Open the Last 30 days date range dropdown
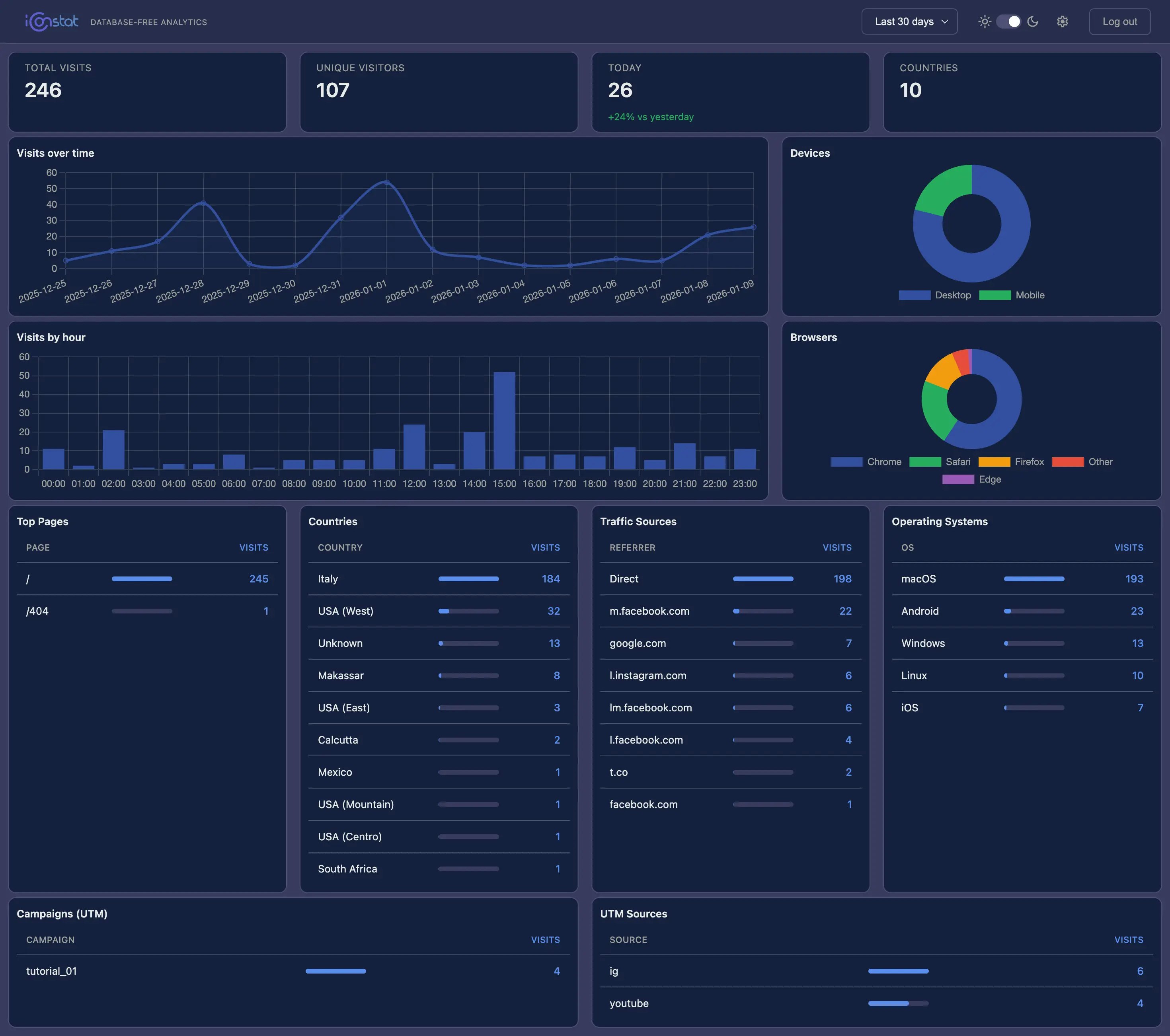Screen dimensions: 1170x1036 909,21
